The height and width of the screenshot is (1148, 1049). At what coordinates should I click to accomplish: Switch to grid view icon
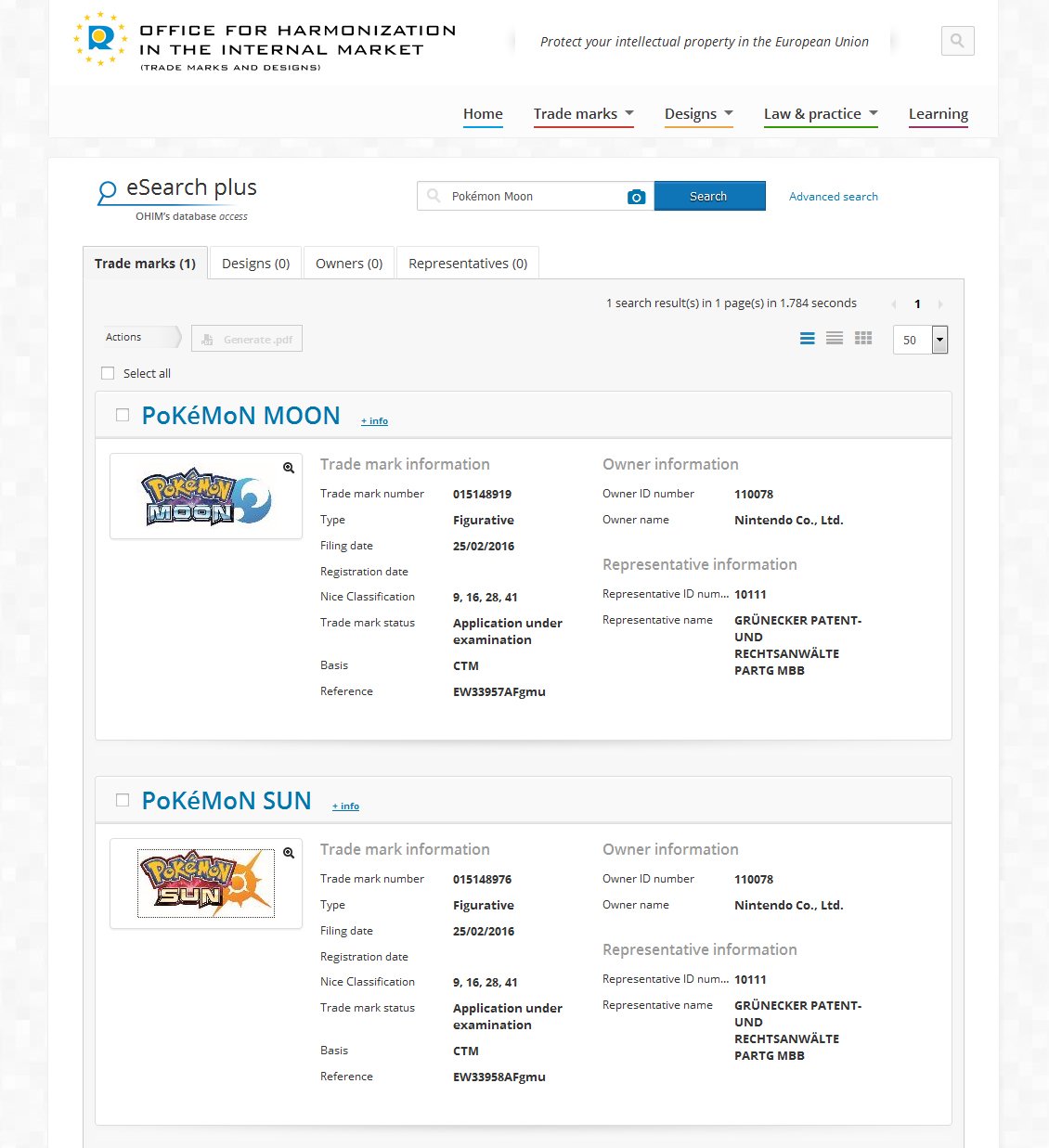[x=863, y=339]
